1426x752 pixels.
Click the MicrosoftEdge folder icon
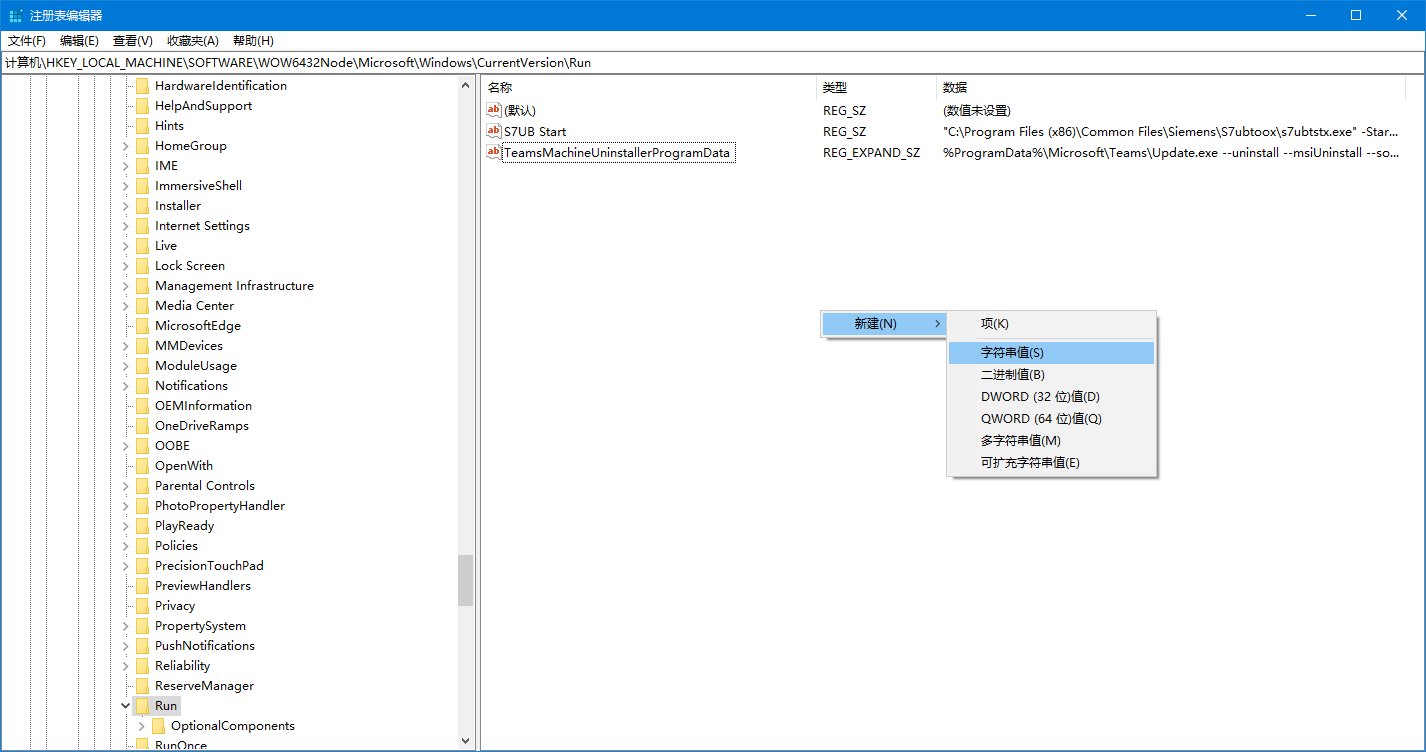pyautogui.click(x=142, y=326)
